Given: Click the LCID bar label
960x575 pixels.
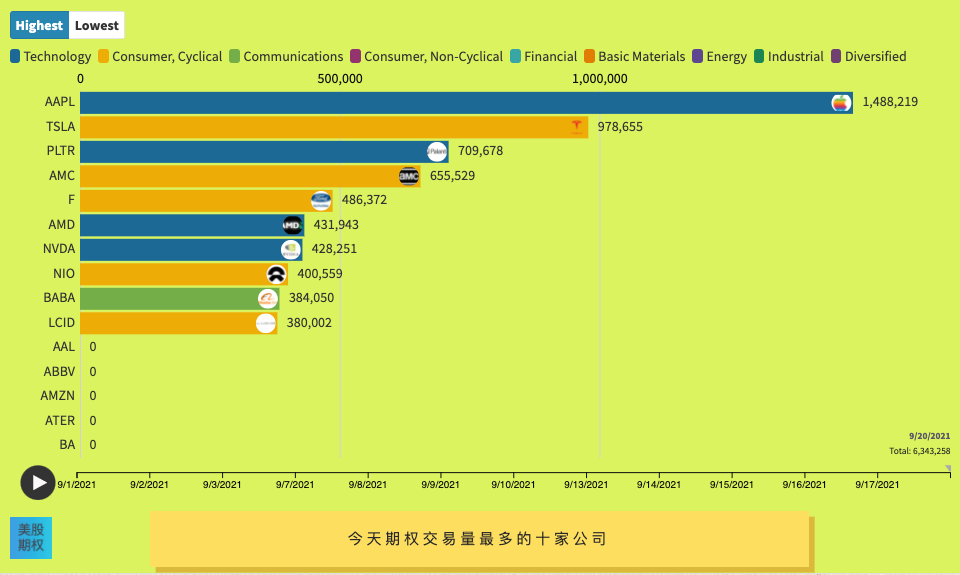Looking at the screenshot, I should (61, 323).
